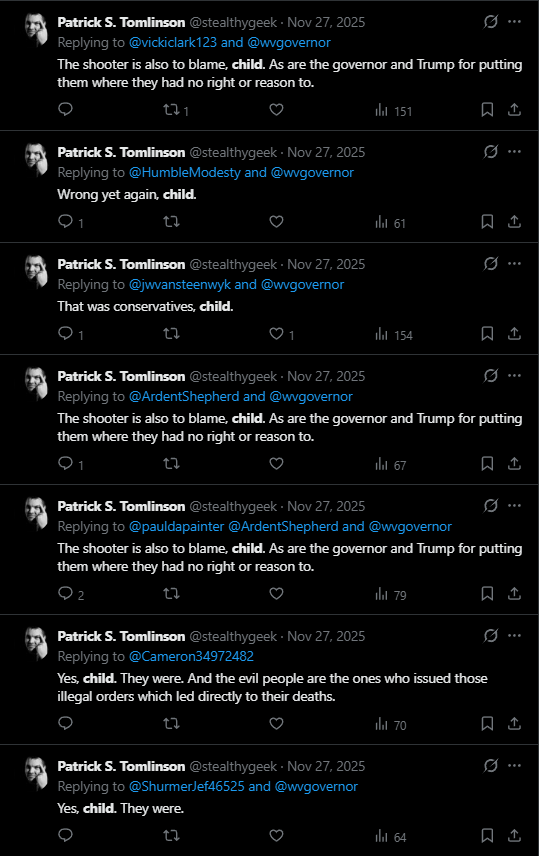Reply to the tweet mentioning @vickiclark123
Screen dimensions: 539x856
click(x=66, y=109)
